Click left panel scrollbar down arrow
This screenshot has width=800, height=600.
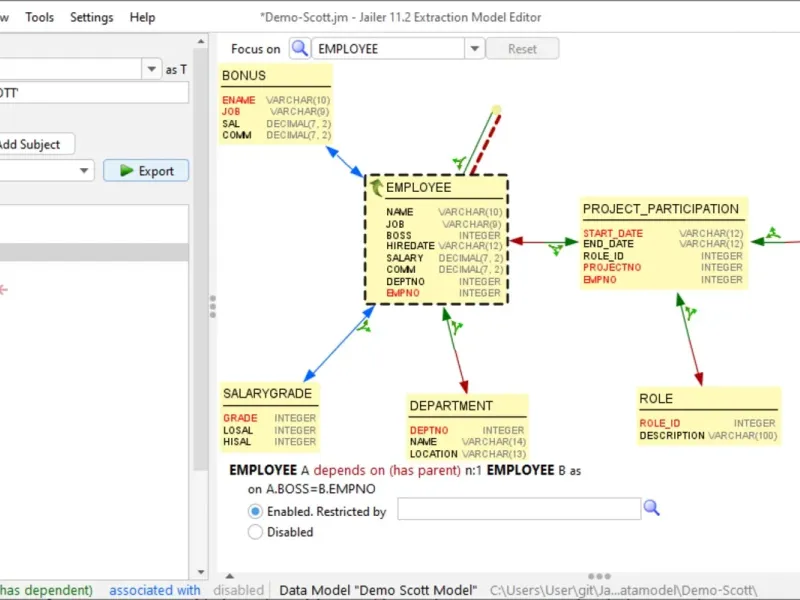[x=201, y=572]
